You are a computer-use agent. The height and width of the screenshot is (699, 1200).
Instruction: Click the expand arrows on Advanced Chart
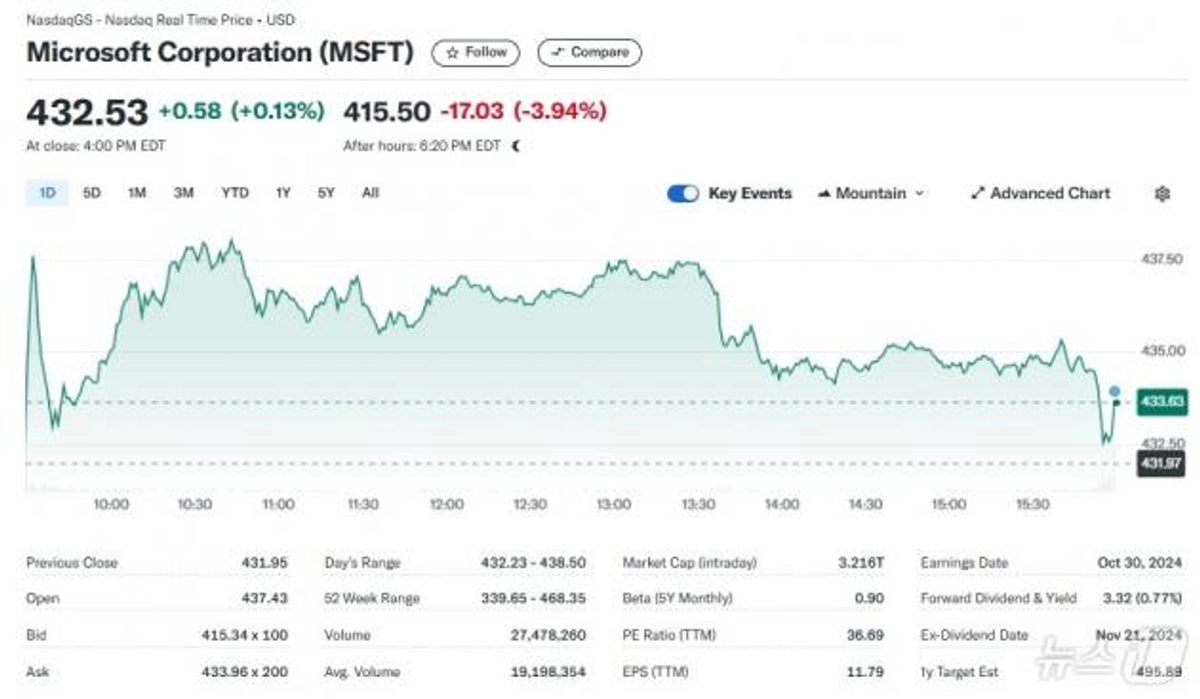(977, 193)
